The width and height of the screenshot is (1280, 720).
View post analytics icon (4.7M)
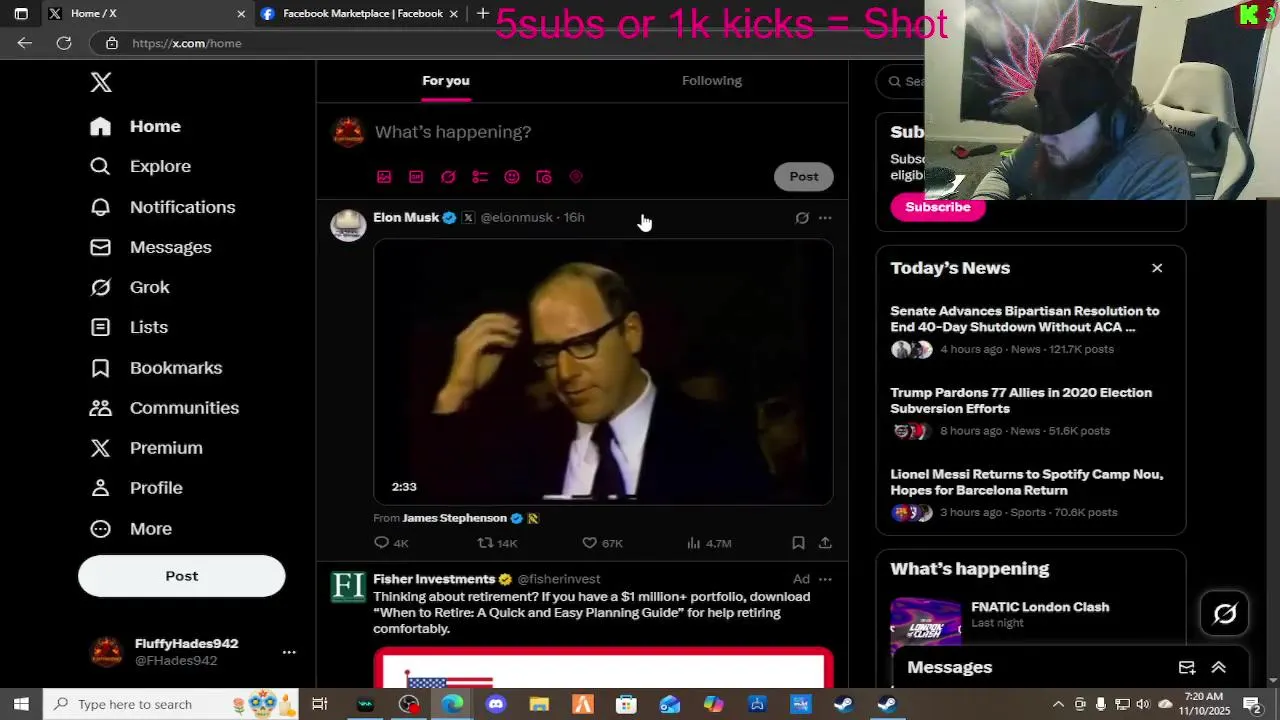click(x=709, y=543)
